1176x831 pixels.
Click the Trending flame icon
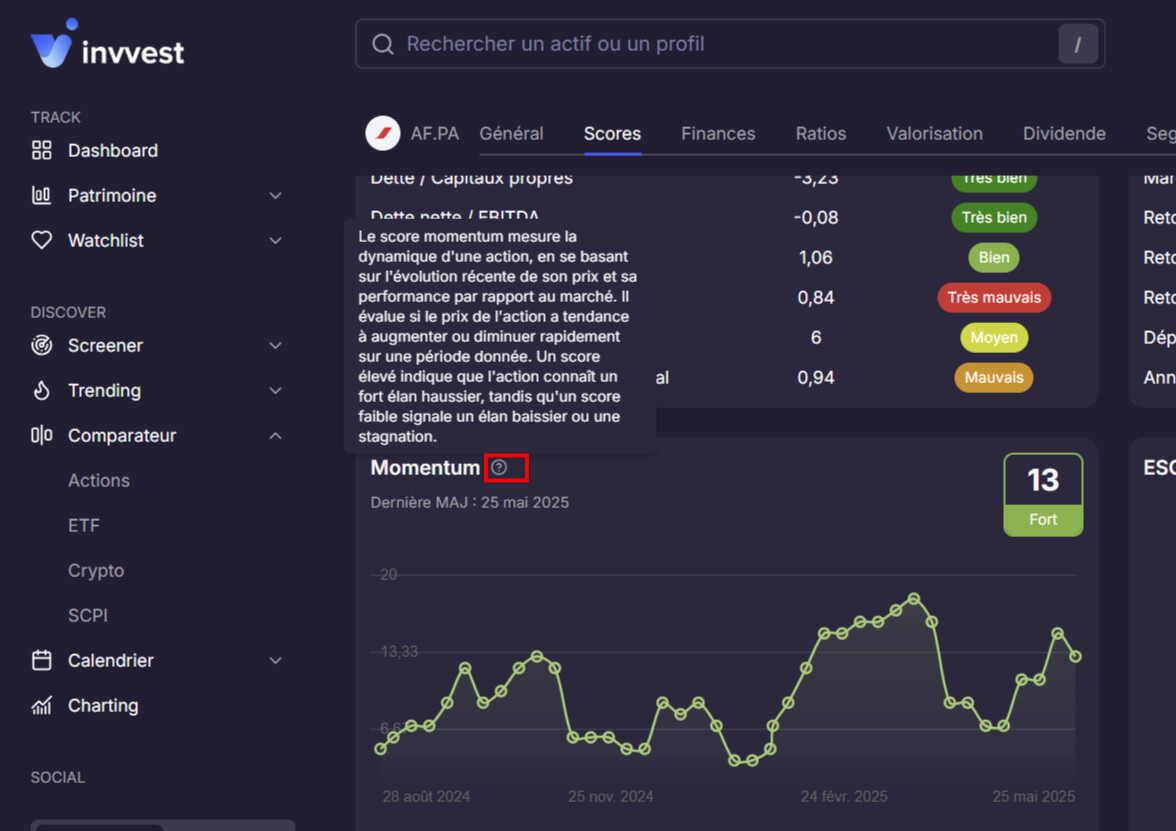[42, 390]
